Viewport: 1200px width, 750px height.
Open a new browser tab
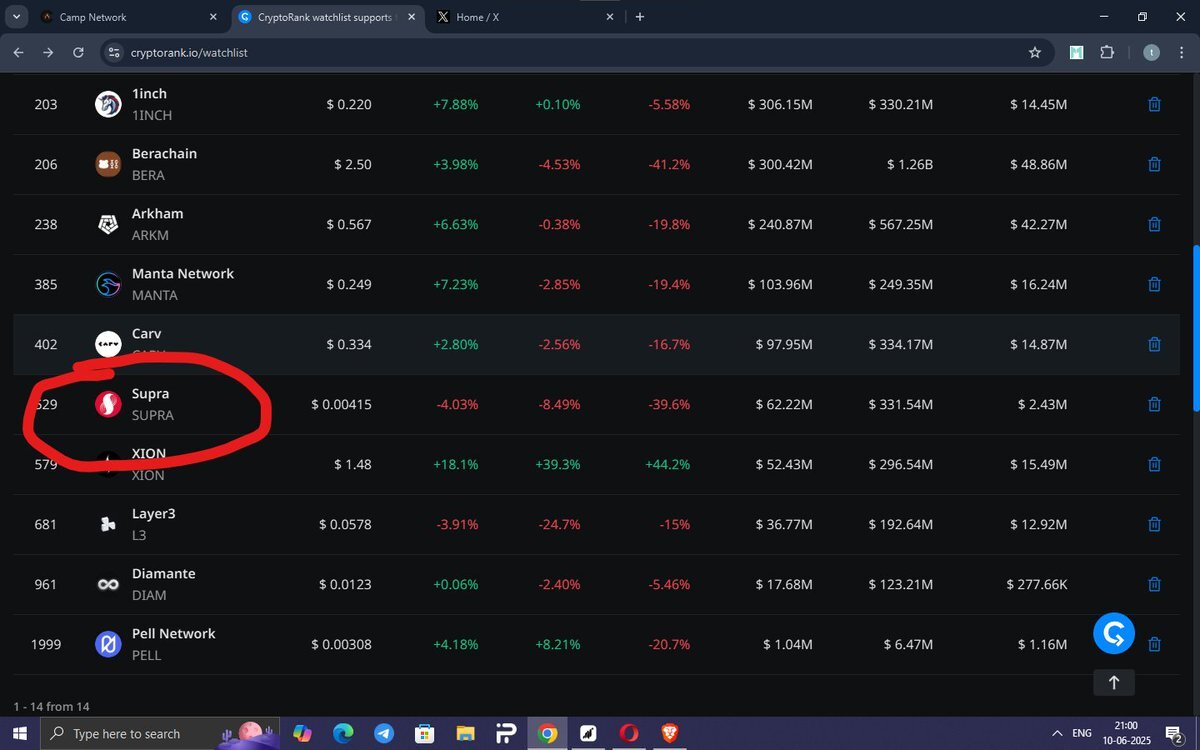(x=640, y=17)
